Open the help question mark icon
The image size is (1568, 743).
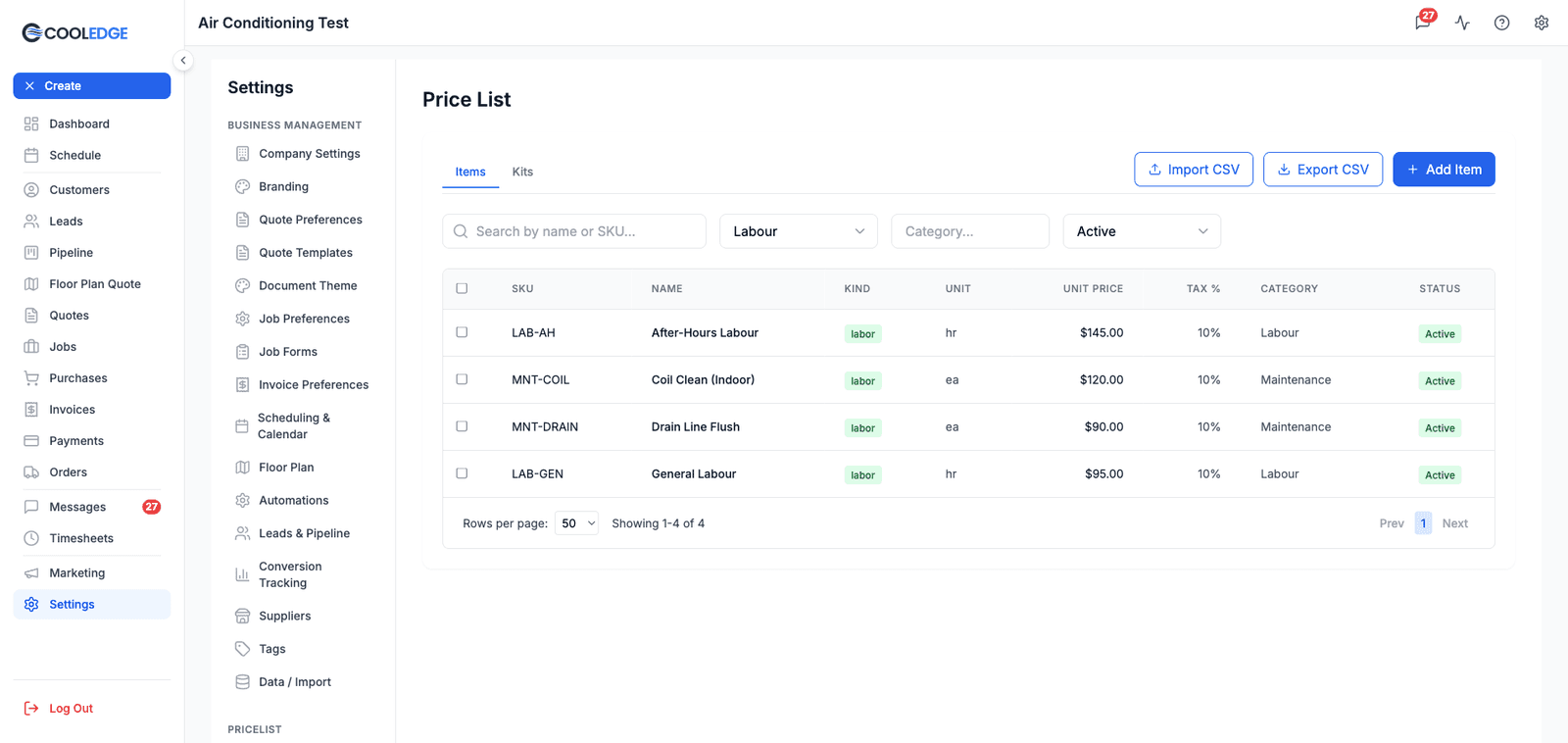pyautogui.click(x=1501, y=23)
